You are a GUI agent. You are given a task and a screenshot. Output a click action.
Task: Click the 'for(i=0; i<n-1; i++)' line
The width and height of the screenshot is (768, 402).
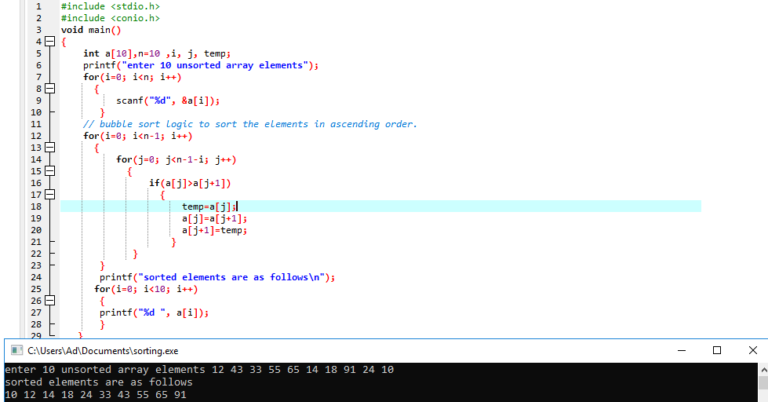pyautogui.click(x=138, y=136)
